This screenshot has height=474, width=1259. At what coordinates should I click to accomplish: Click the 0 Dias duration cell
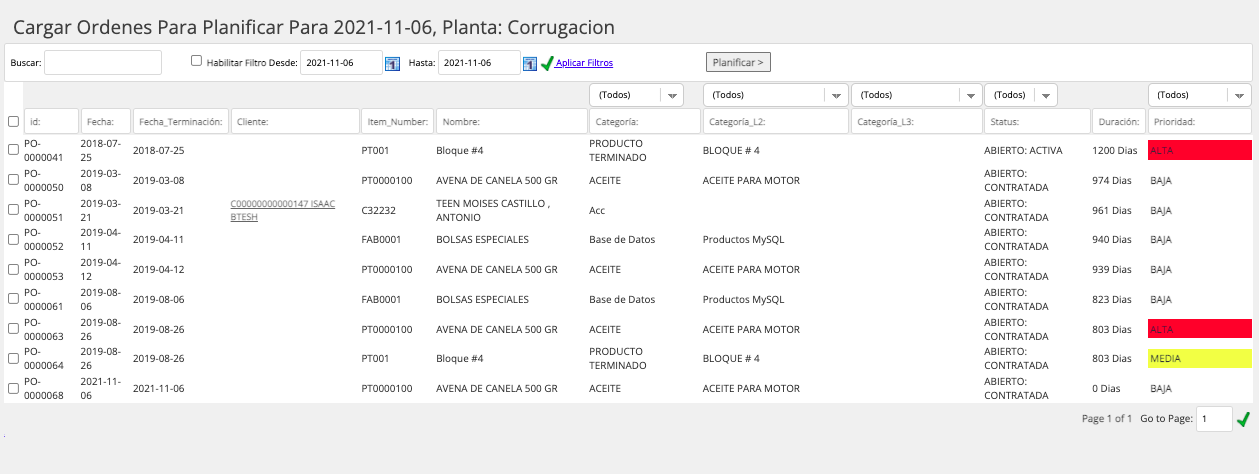pyautogui.click(x=1108, y=388)
